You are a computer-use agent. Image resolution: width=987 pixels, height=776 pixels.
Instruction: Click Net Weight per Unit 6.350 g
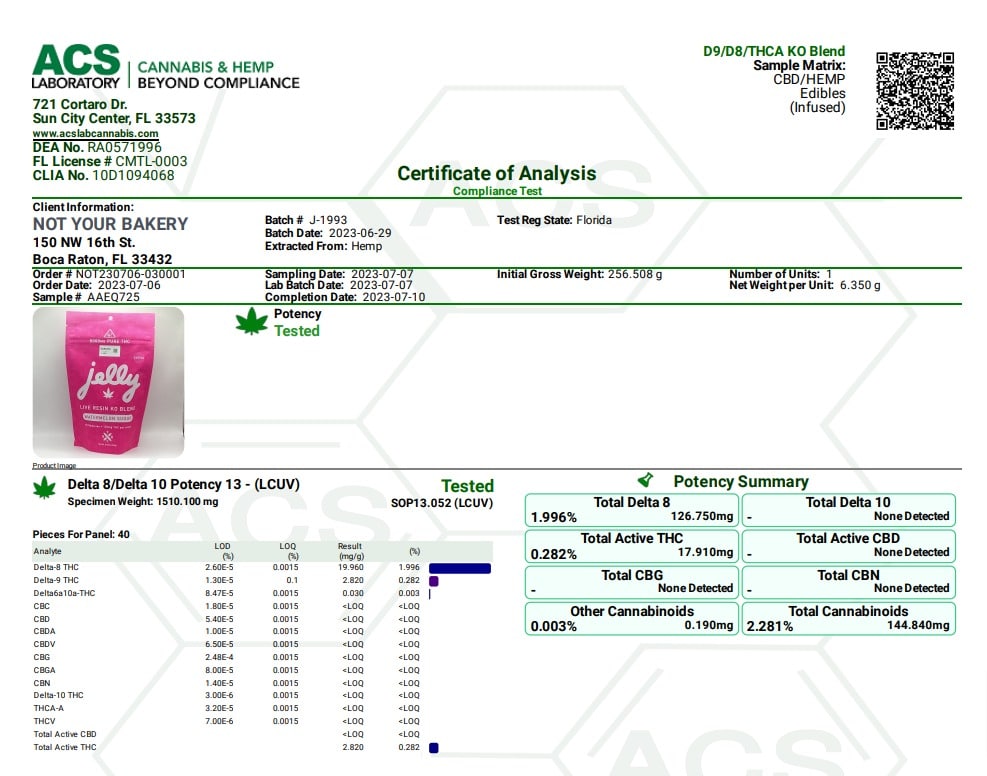coord(804,285)
